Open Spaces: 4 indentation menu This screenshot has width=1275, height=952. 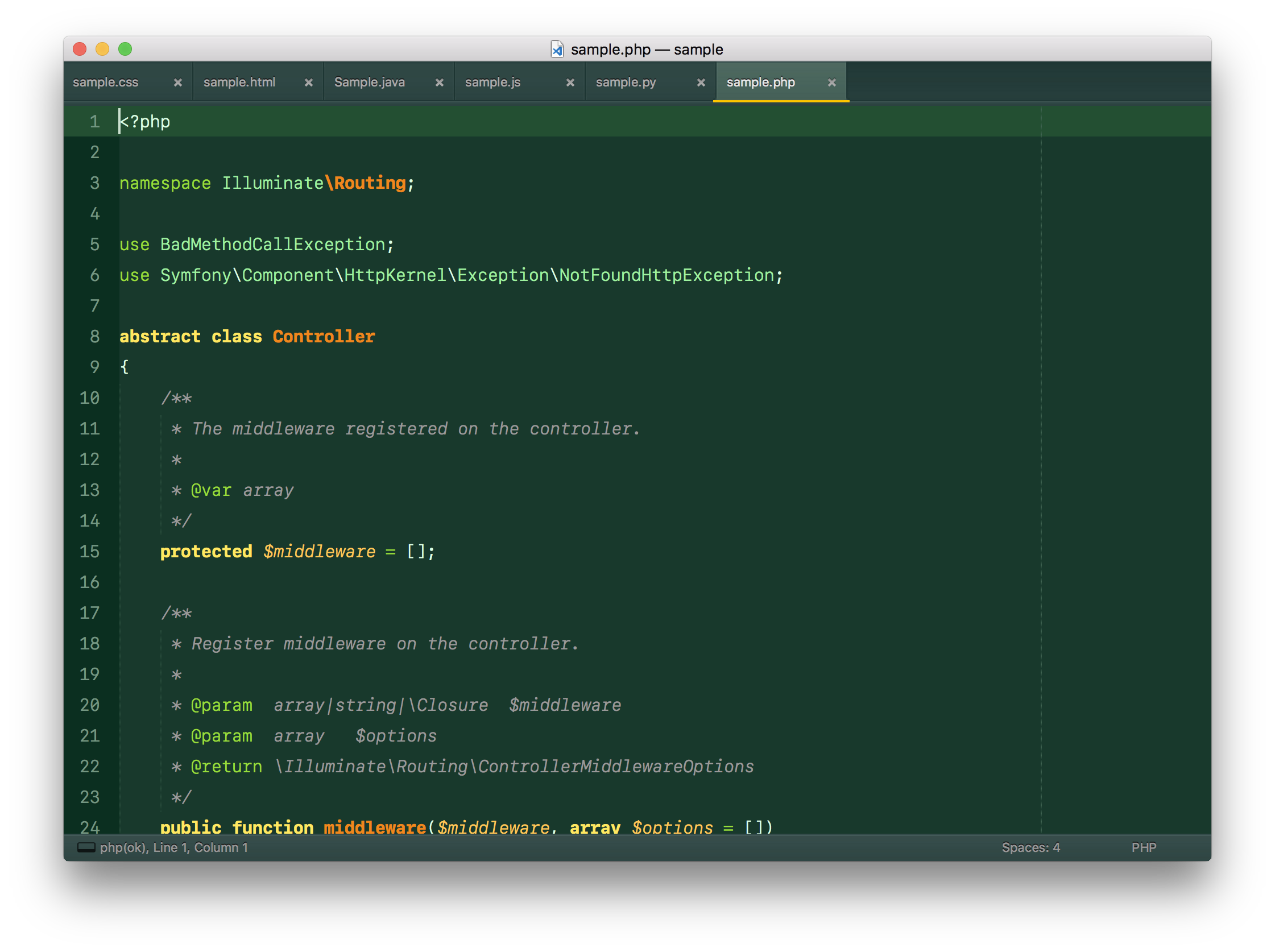click(x=1030, y=847)
